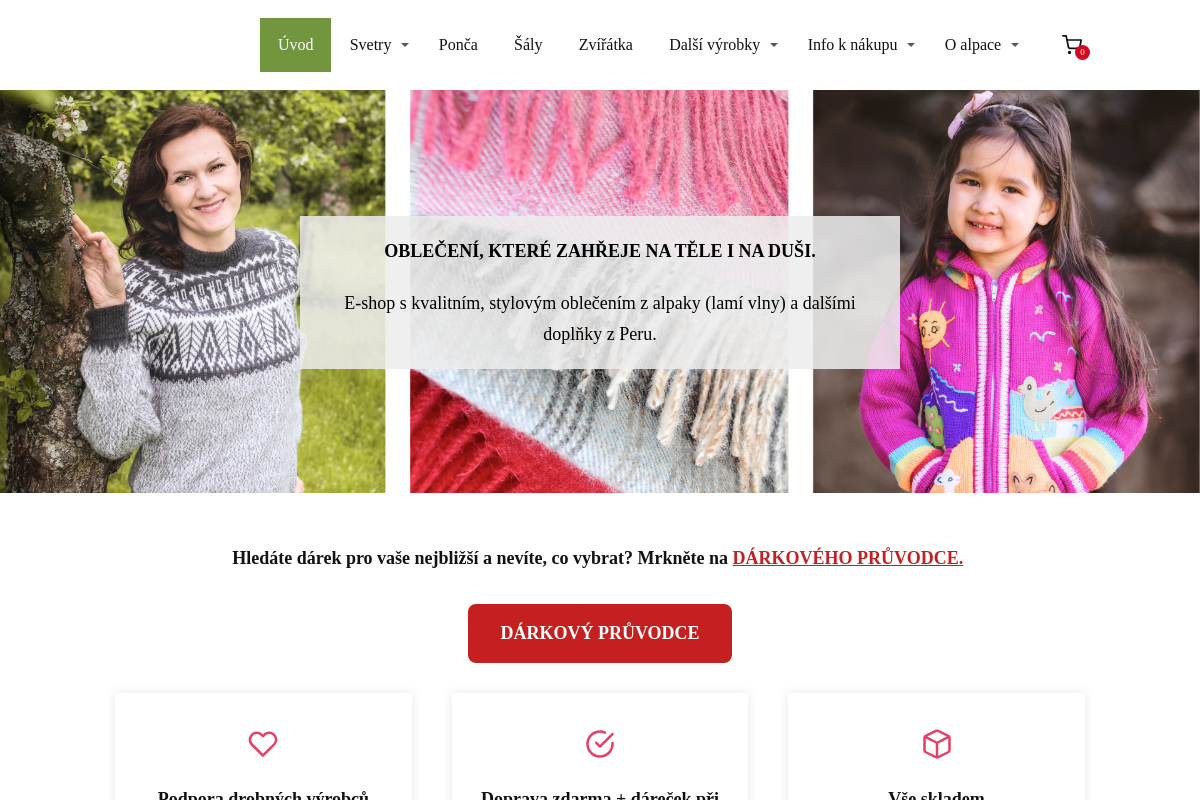This screenshot has height=800, width=1200.
Task: Expand the Další výrobky dropdown arrow
Action: (x=774, y=45)
